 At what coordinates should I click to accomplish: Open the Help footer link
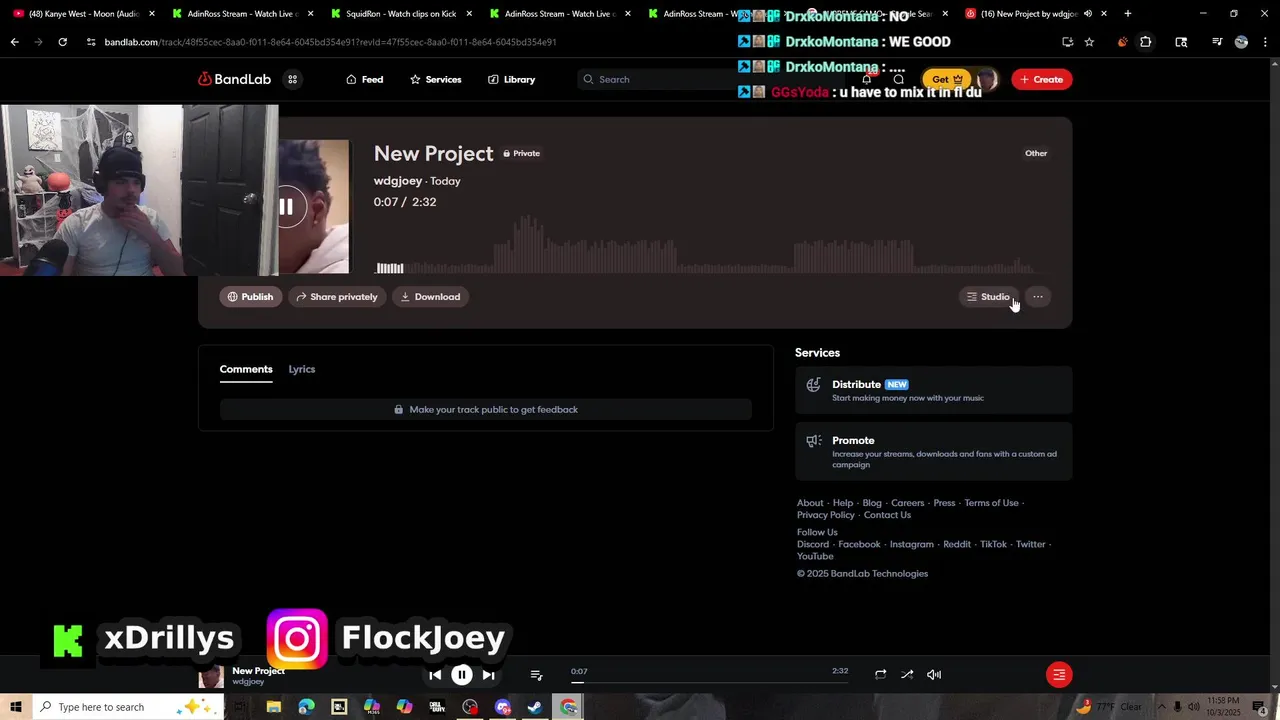click(x=843, y=503)
